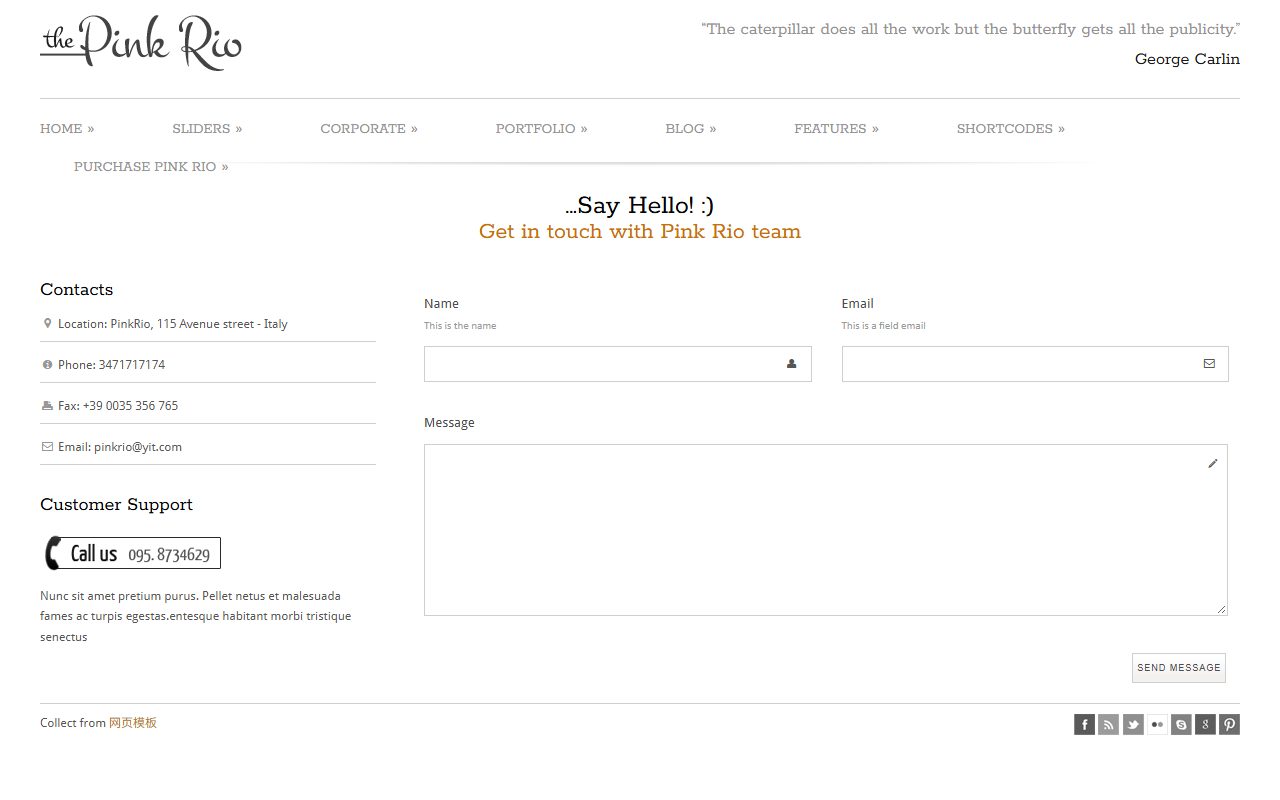The image size is (1280, 800).
Task: Expand the Blog menu
Action: [x=691, y=129]
